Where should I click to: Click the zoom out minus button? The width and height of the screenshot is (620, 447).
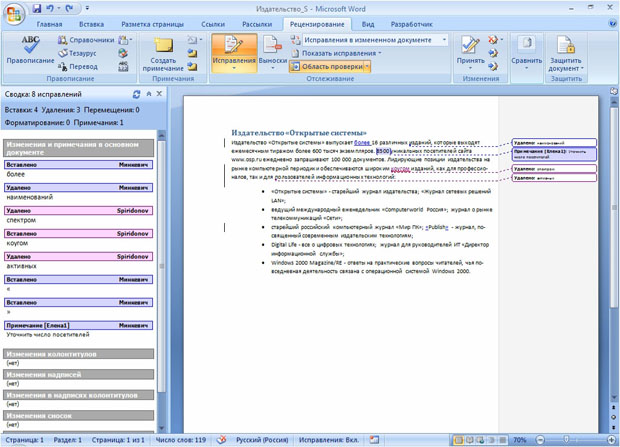point(540,440)
